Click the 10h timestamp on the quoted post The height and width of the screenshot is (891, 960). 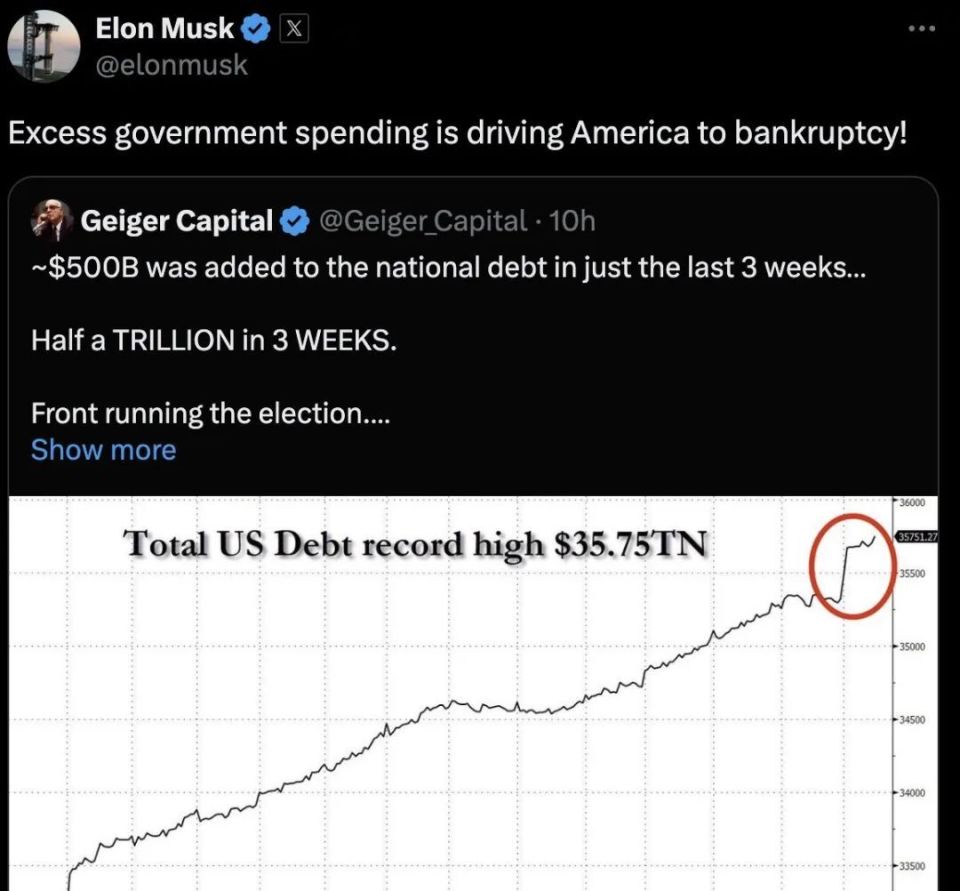(572, 221)
